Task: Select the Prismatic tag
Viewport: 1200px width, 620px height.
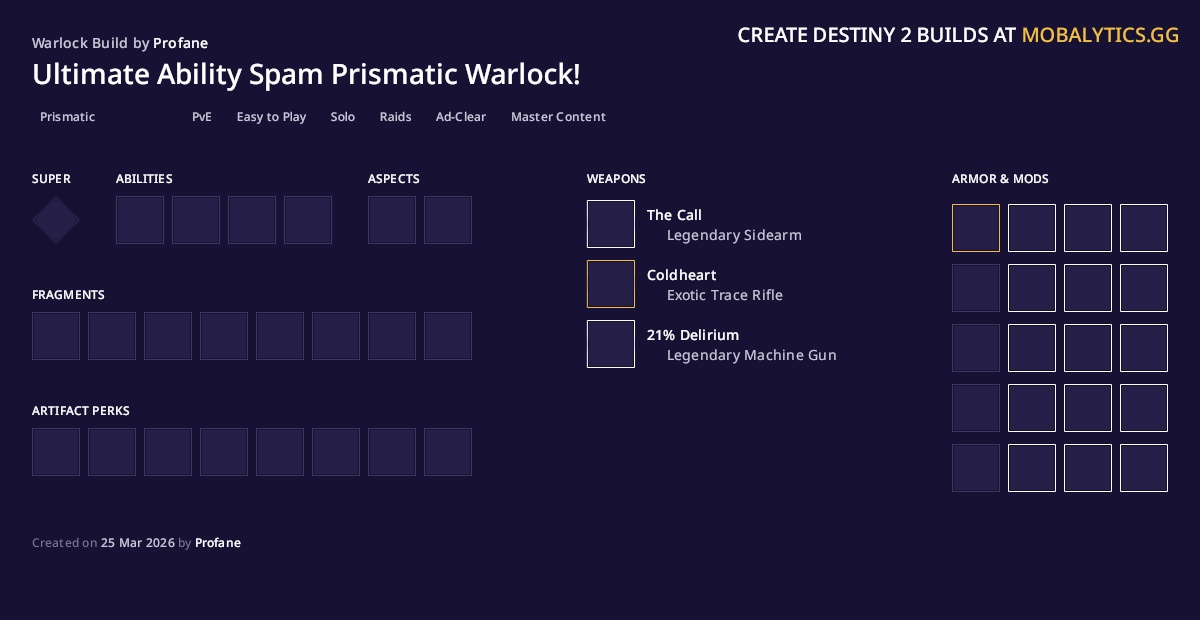Action: click(x=68, y=117)
